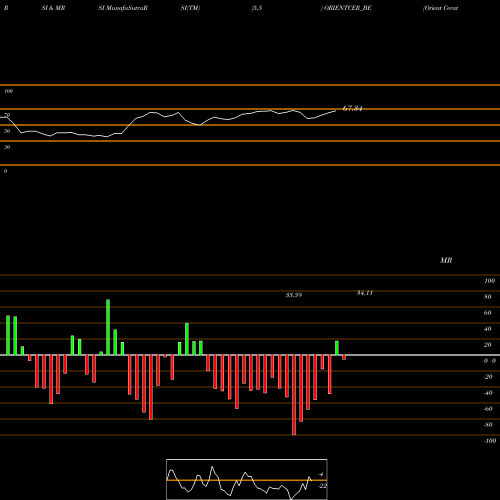This screenshot has height=500, width=500.
Task: Click the MR axis label -100
Action: 490,441
